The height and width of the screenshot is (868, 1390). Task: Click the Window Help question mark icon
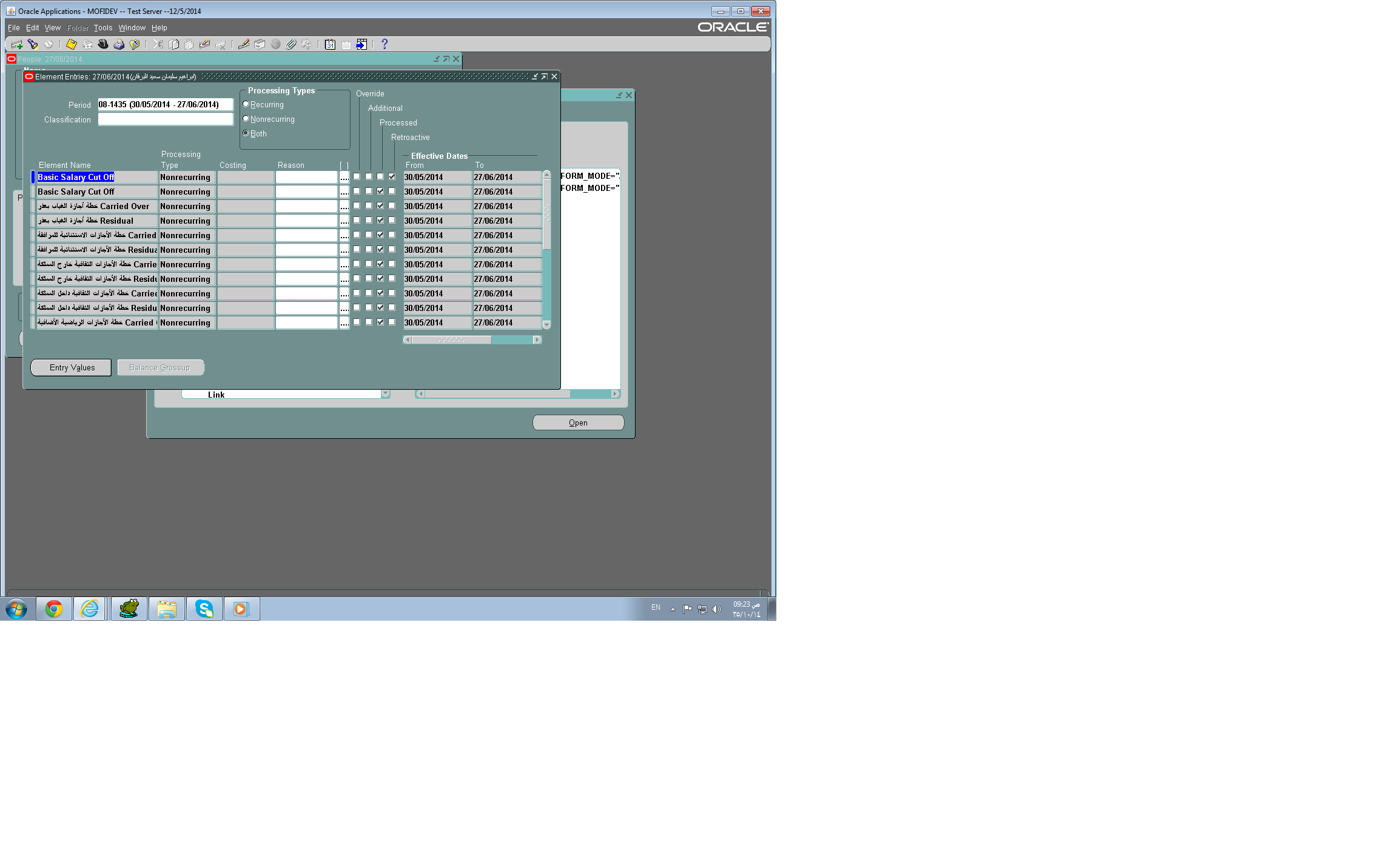tap(384, 44)
